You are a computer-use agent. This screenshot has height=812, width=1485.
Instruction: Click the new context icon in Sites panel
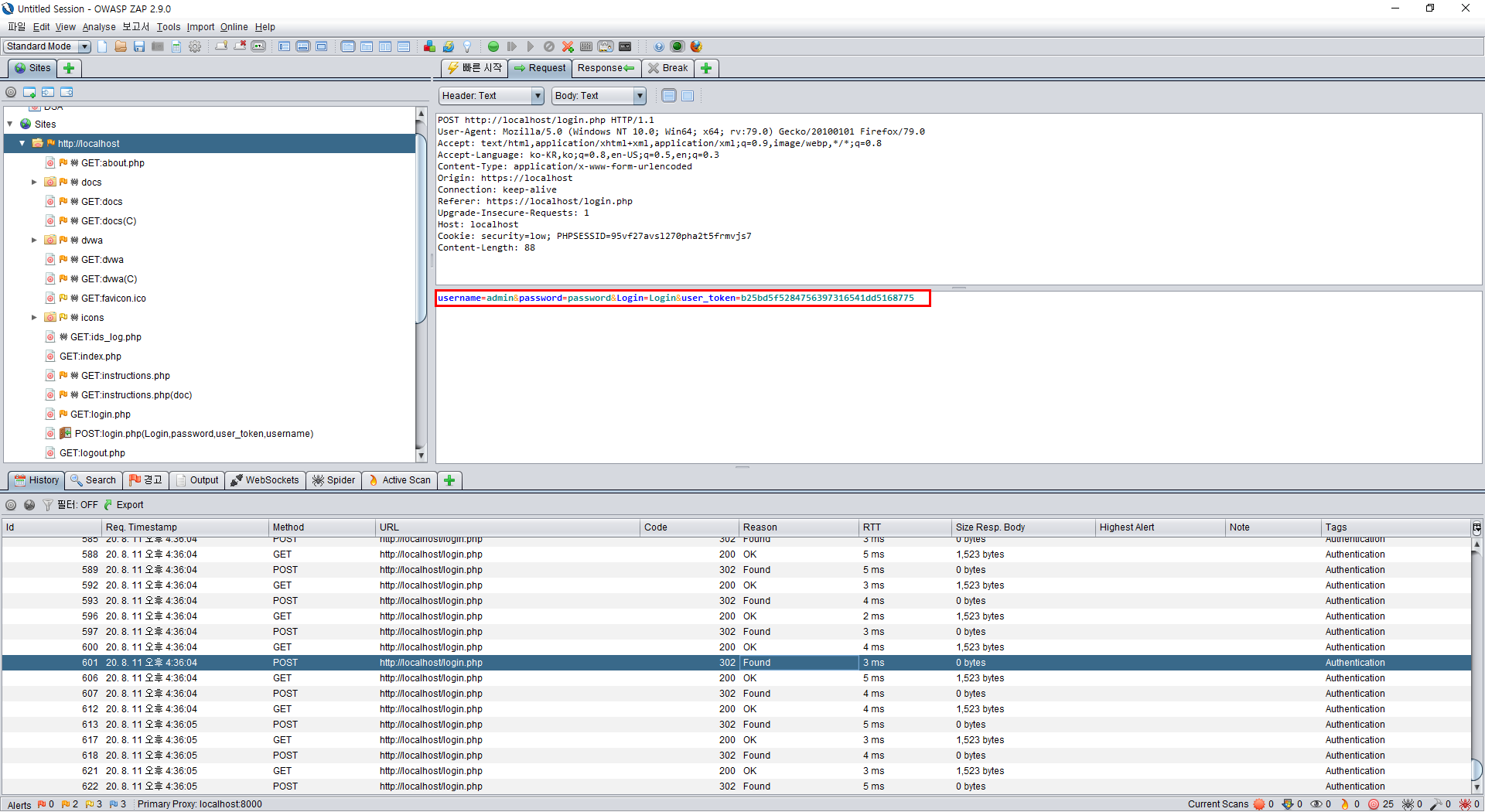pyautogui.click(x=29, y=92)
